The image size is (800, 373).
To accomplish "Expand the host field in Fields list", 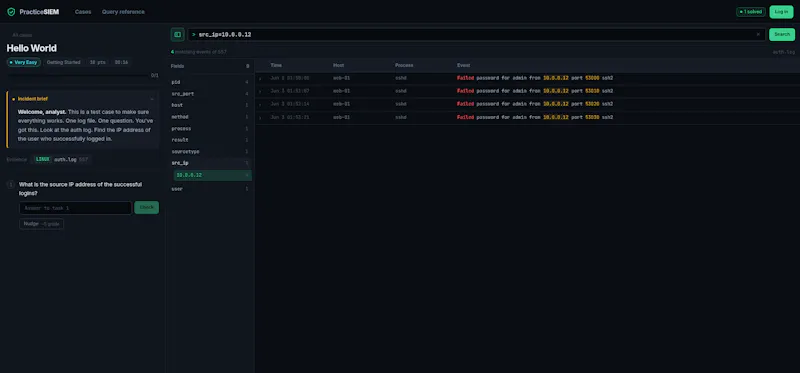I will click(210, 105).
